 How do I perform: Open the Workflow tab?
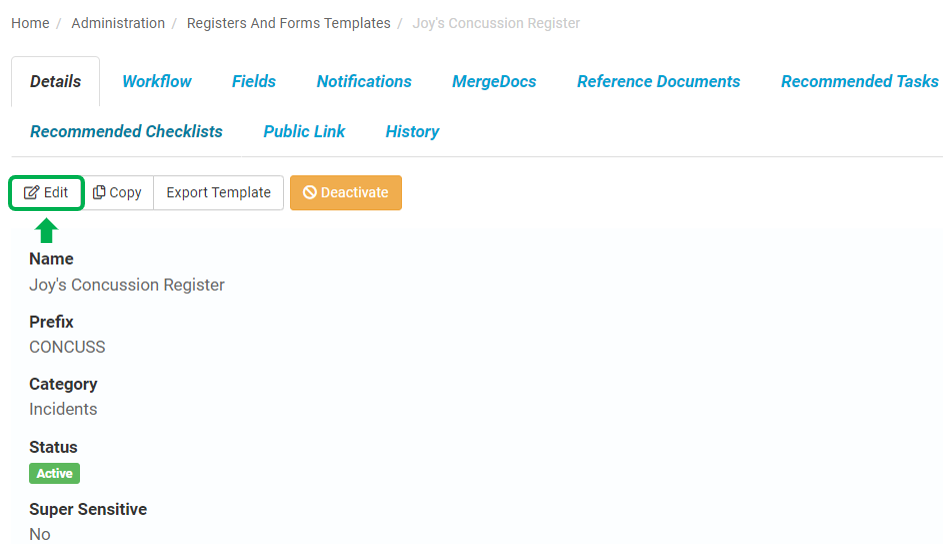[x=156, y=81]
